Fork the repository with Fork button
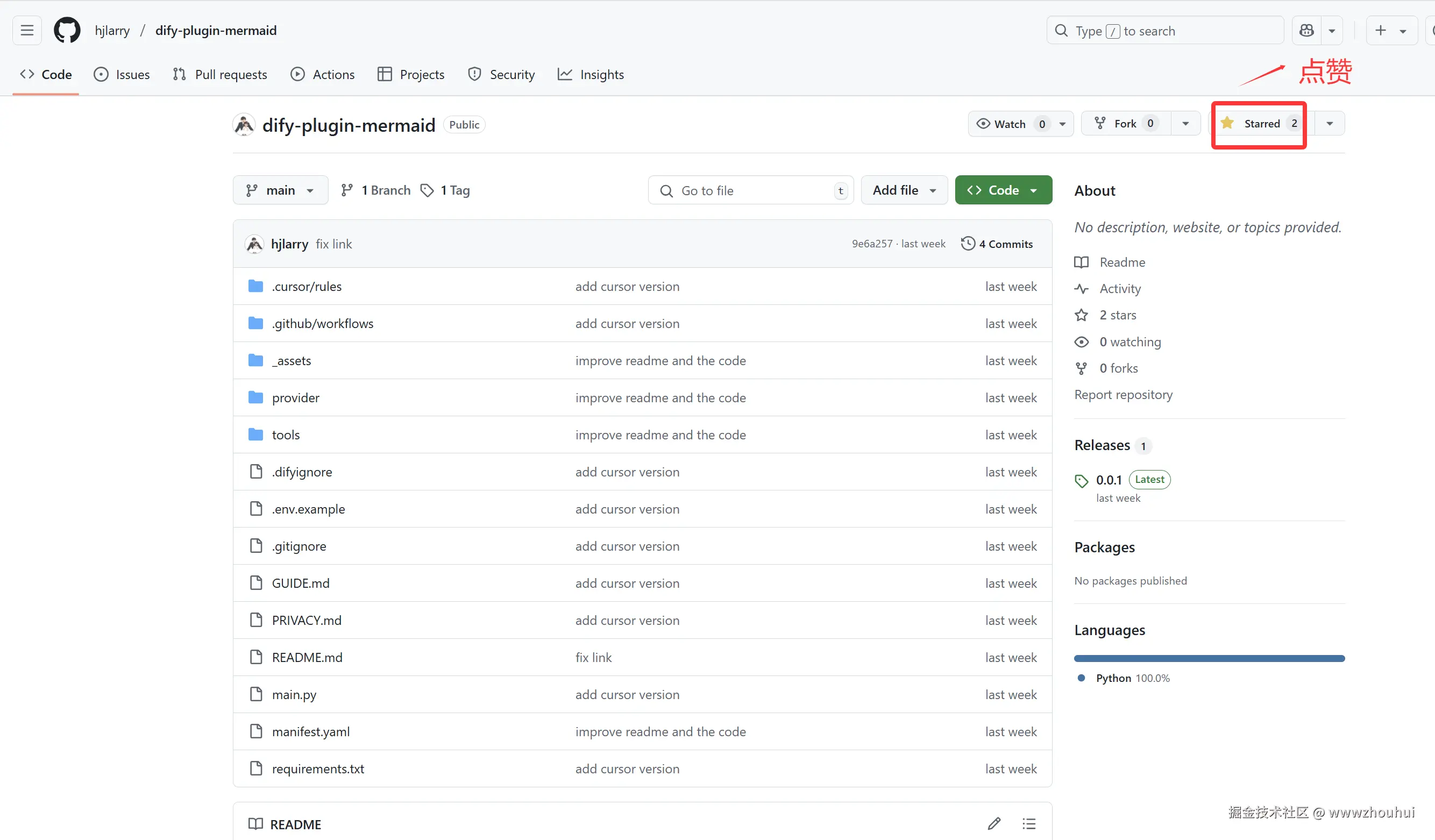Viewport: 1435px width, 840px height. pyautogui.click(x=1126, y=124)
